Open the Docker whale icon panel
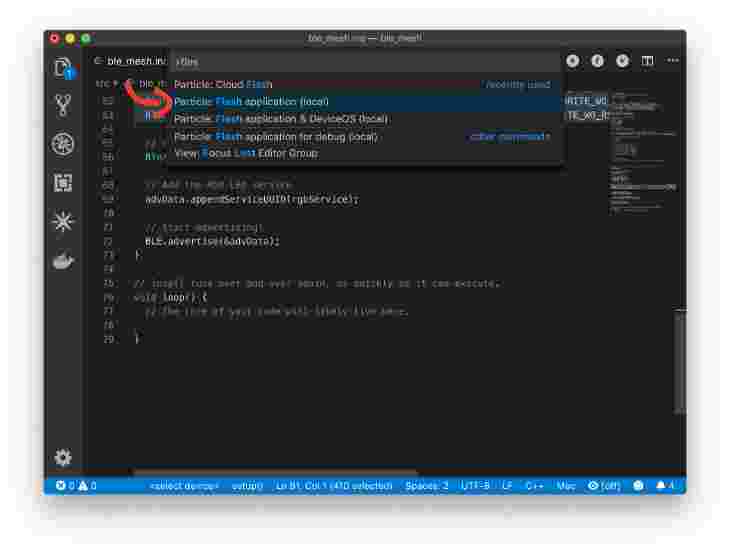This screenshot has width=730, height=552. pos(63,261)
